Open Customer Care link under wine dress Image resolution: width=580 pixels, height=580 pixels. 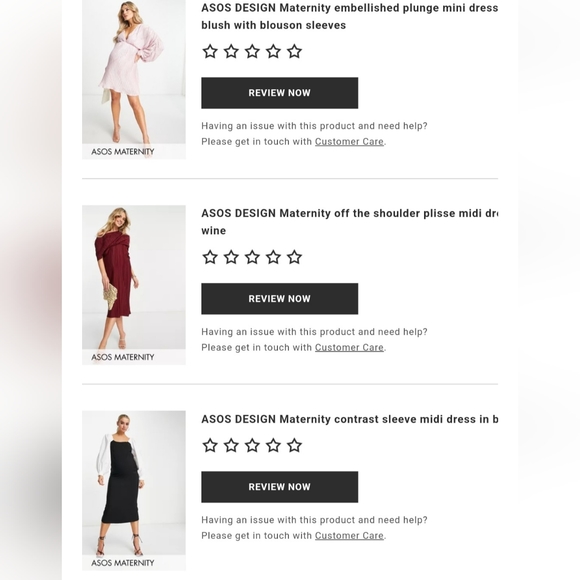349,348
